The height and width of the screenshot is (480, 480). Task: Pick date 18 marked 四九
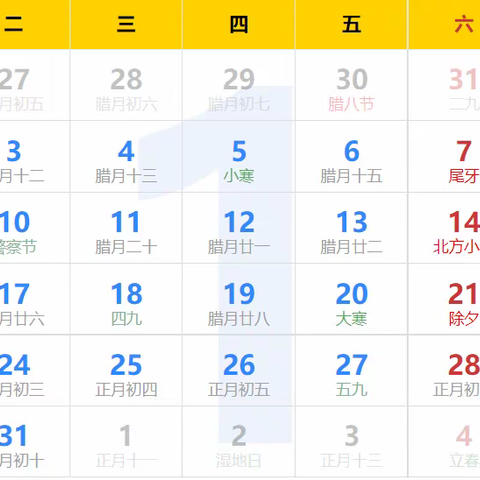126,299
